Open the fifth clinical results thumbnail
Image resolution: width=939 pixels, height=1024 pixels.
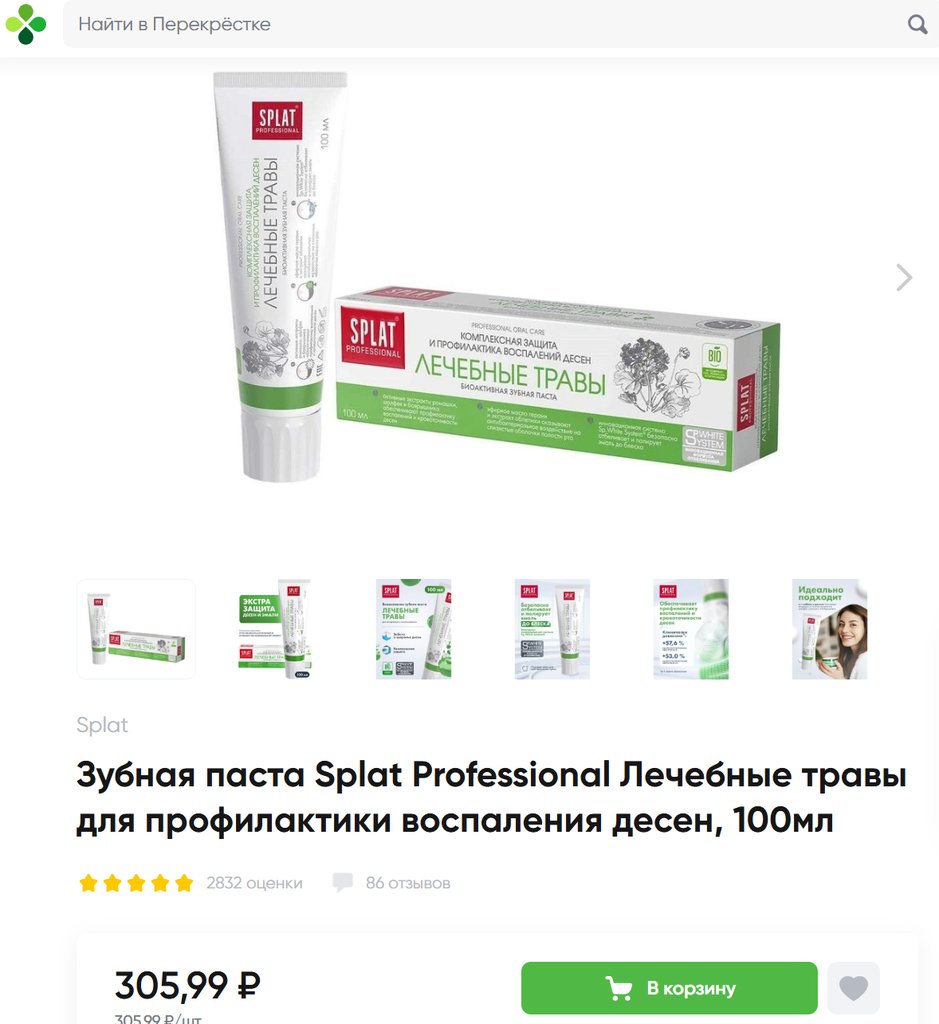691,629
